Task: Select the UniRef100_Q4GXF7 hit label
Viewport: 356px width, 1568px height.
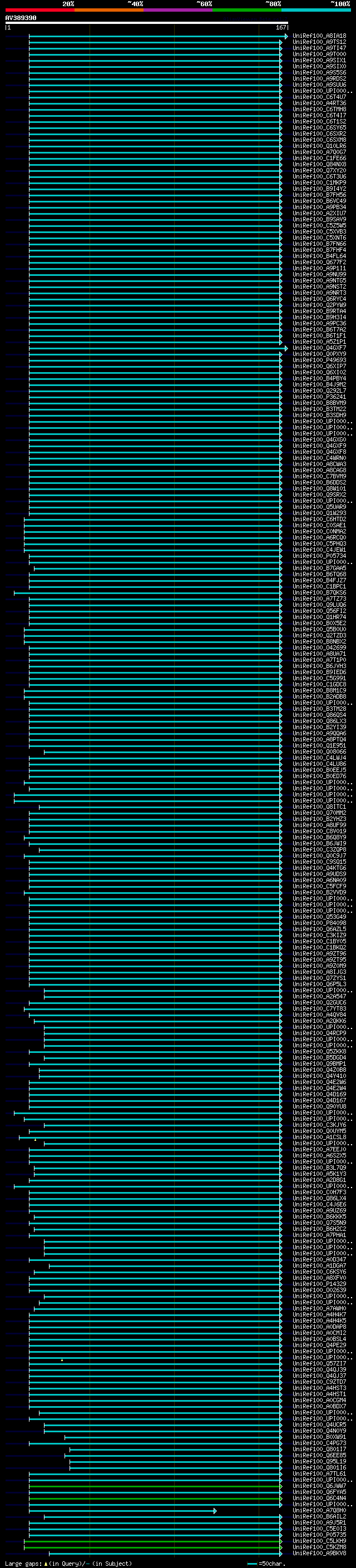Action: point(319,348)
